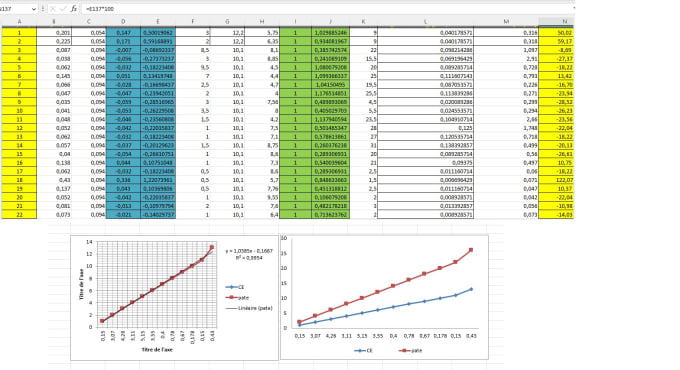Select pate legend entry in left chart
680x370 pixels.
tap(237, 298)
